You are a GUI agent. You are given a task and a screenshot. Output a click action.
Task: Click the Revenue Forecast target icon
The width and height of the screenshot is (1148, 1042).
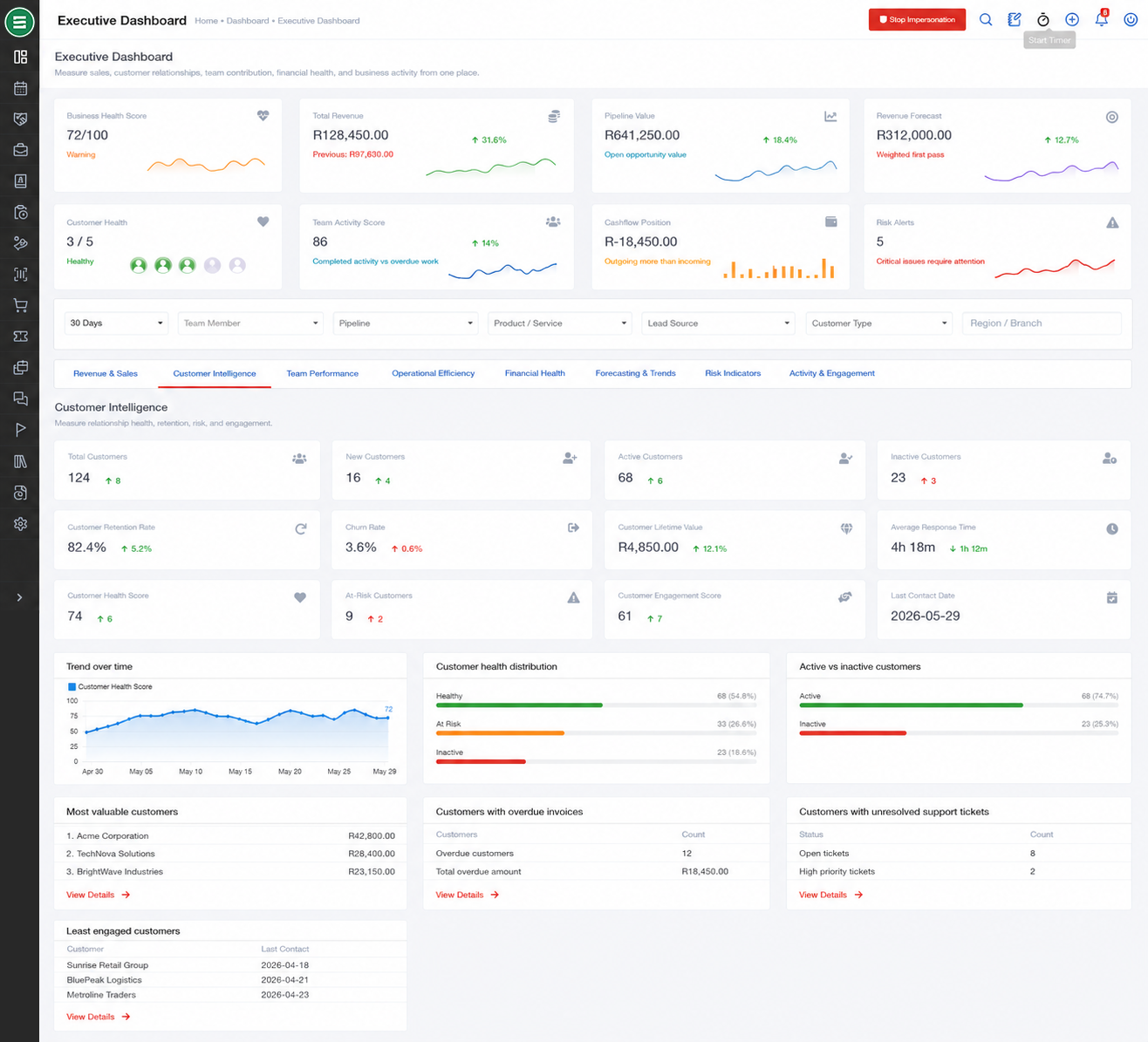1112,117
